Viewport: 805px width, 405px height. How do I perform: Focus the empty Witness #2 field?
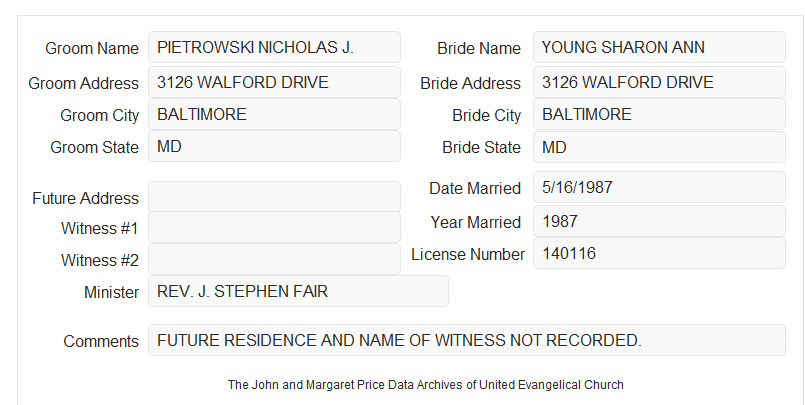(274, 259)
